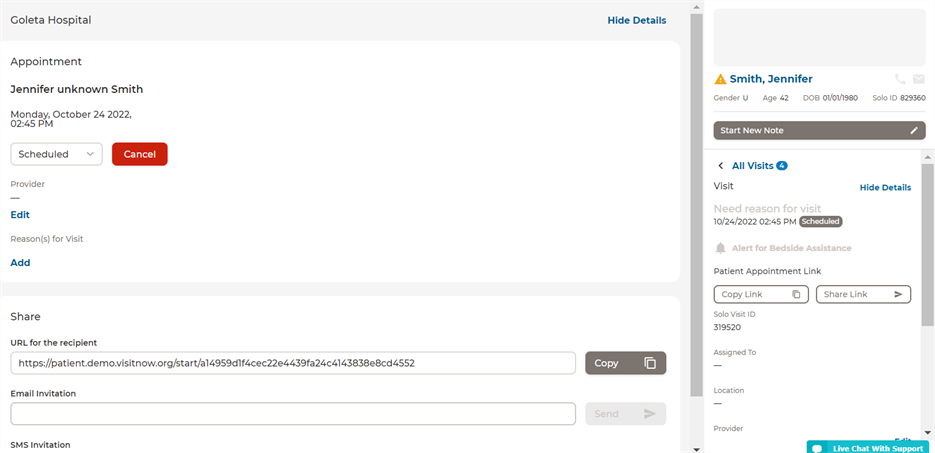
Task: Collapse appointment with top Hide Details link
Action: click(x=636, y=20)
